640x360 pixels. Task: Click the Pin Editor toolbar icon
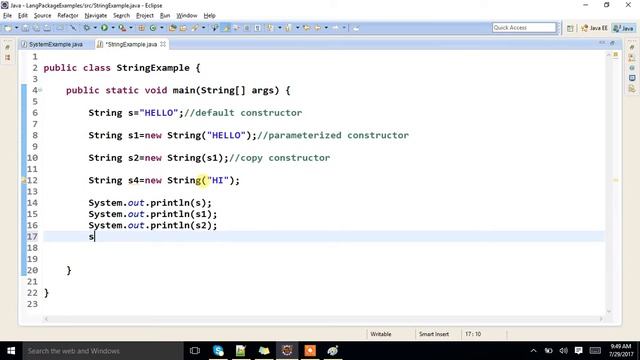pyautogui.click(x=356, y=28)
